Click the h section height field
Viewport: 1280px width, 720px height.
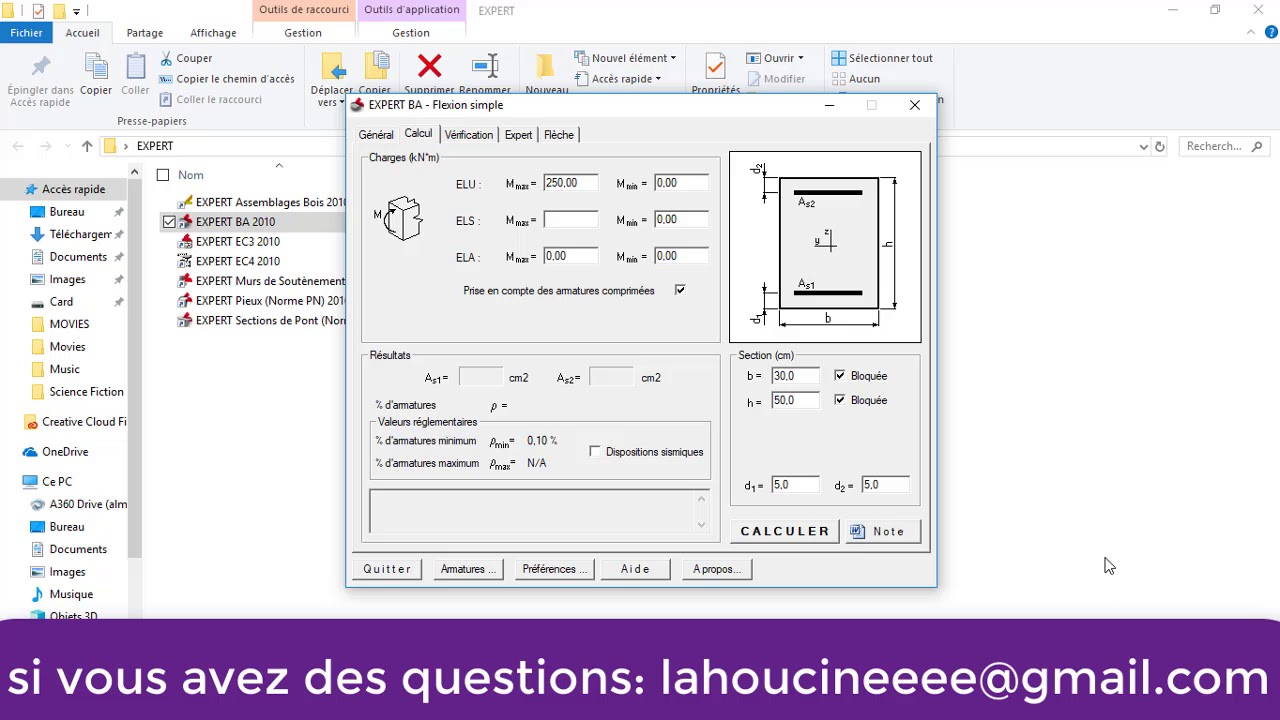point(795,400)
